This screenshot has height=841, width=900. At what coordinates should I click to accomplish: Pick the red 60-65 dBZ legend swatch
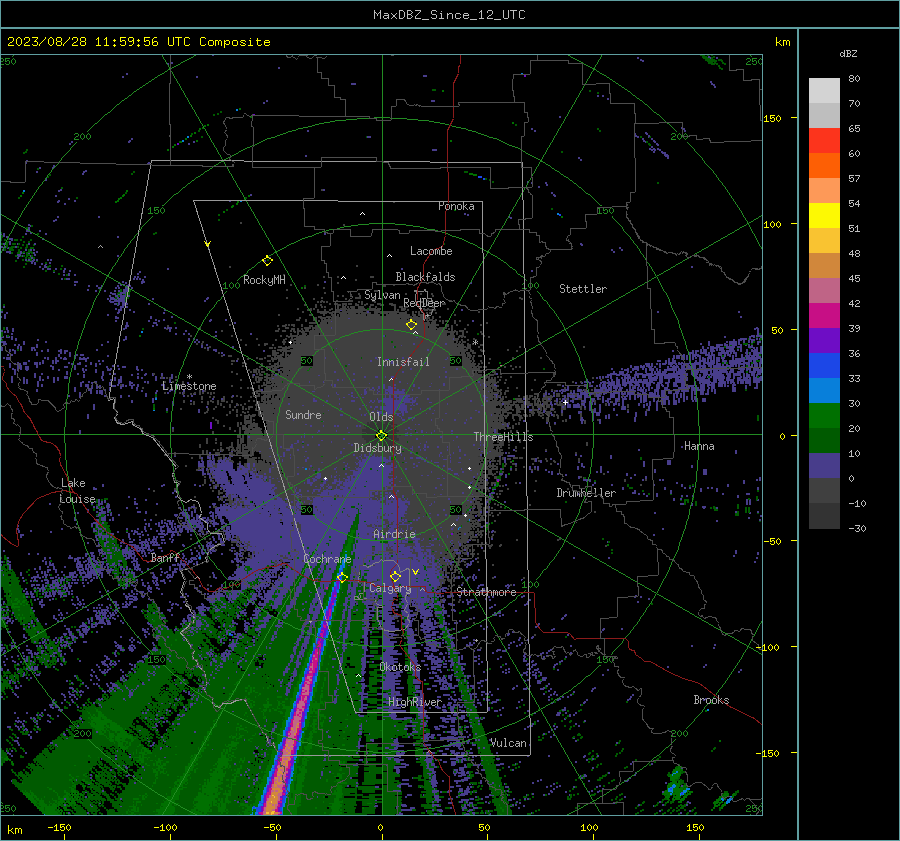824,141
